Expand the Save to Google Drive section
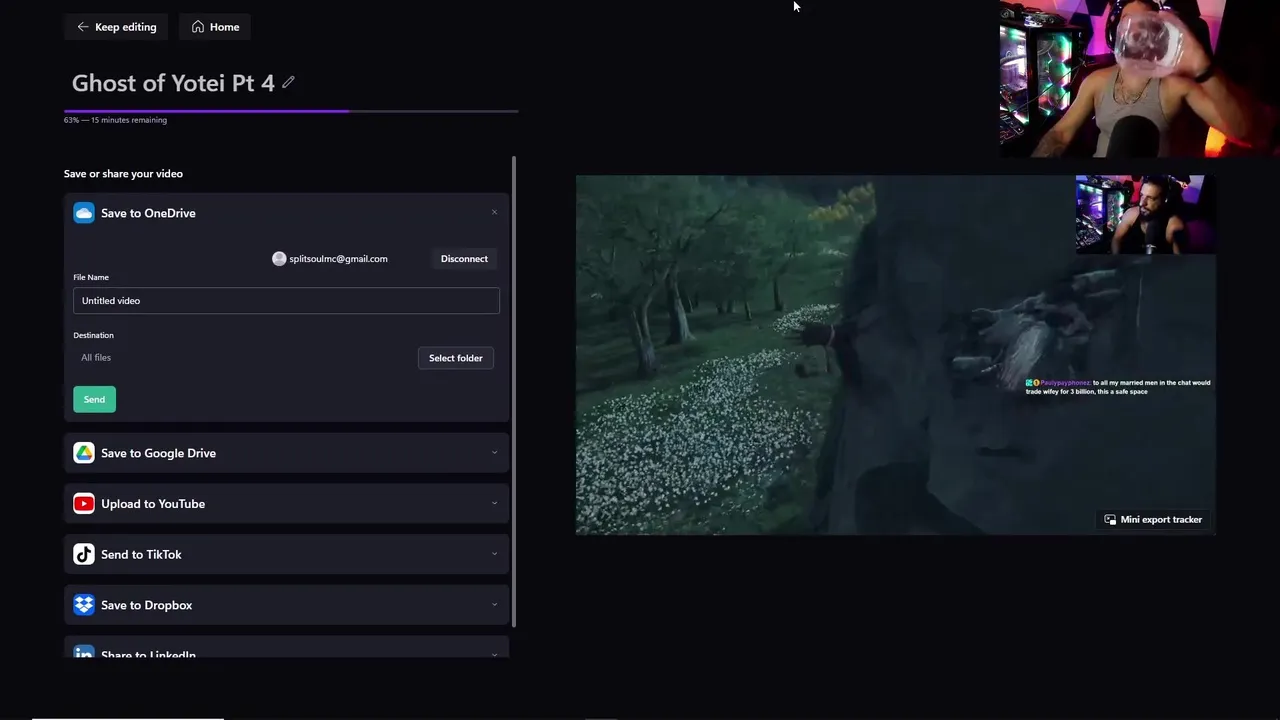1280x720 pixels. 494,453
